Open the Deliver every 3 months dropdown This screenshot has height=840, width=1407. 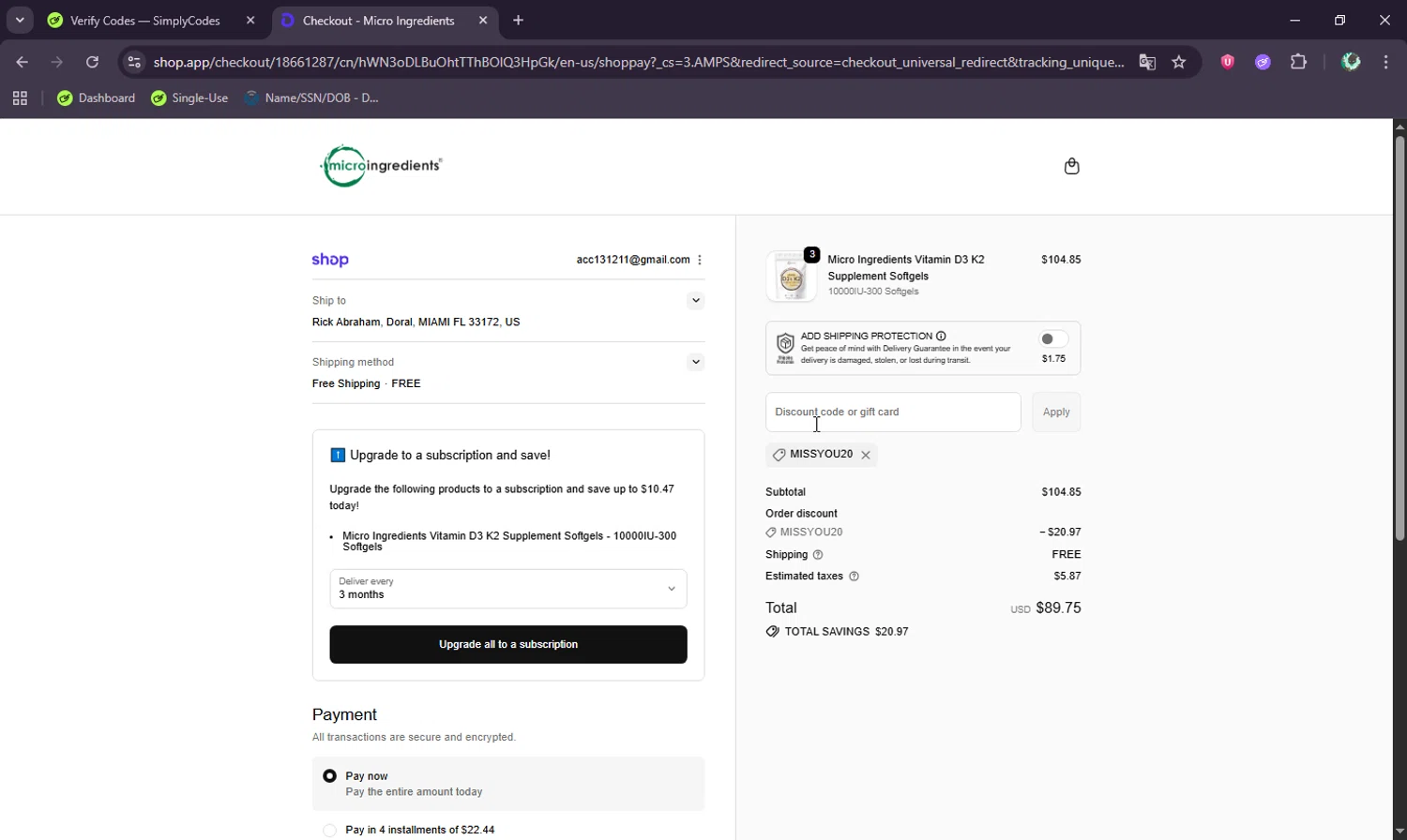pos(508,589)
